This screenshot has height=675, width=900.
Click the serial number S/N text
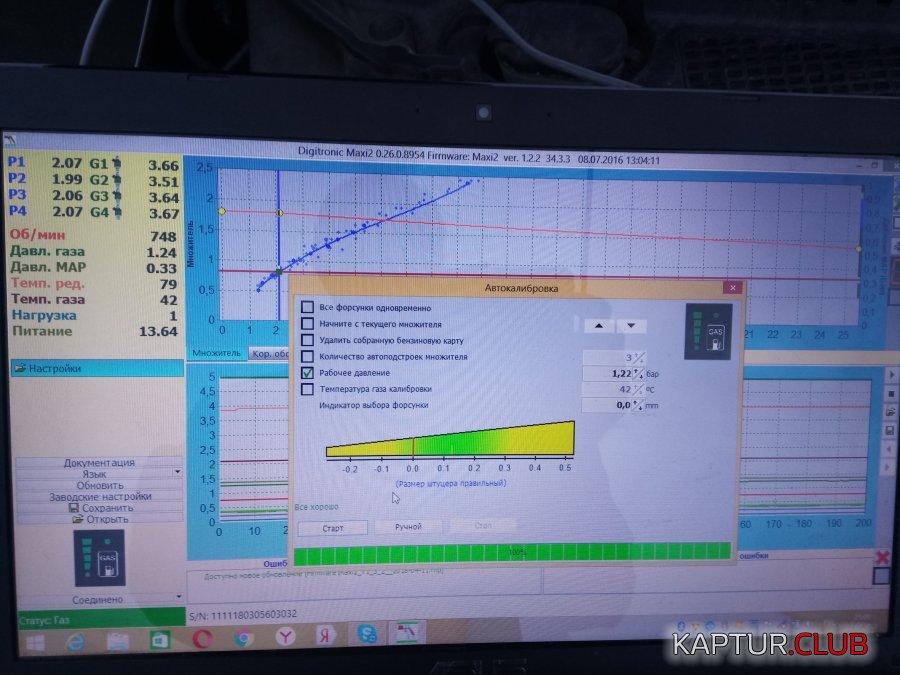point(243,615)
